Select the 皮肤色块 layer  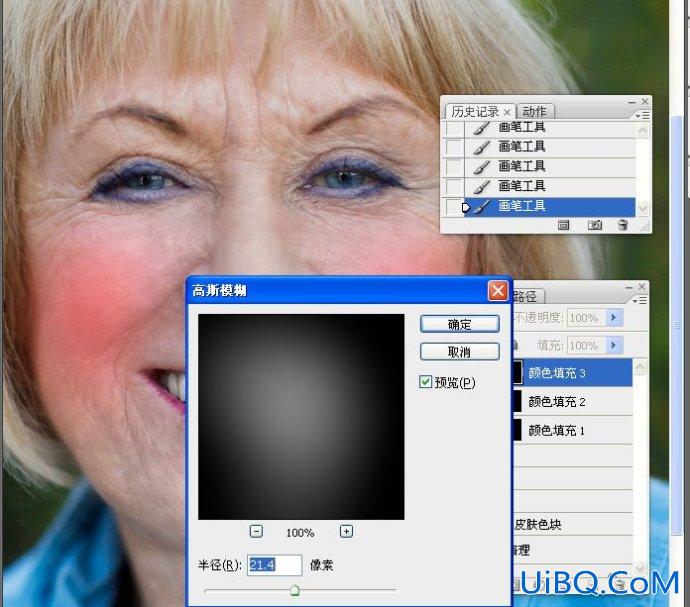click(x=572, y=524)
